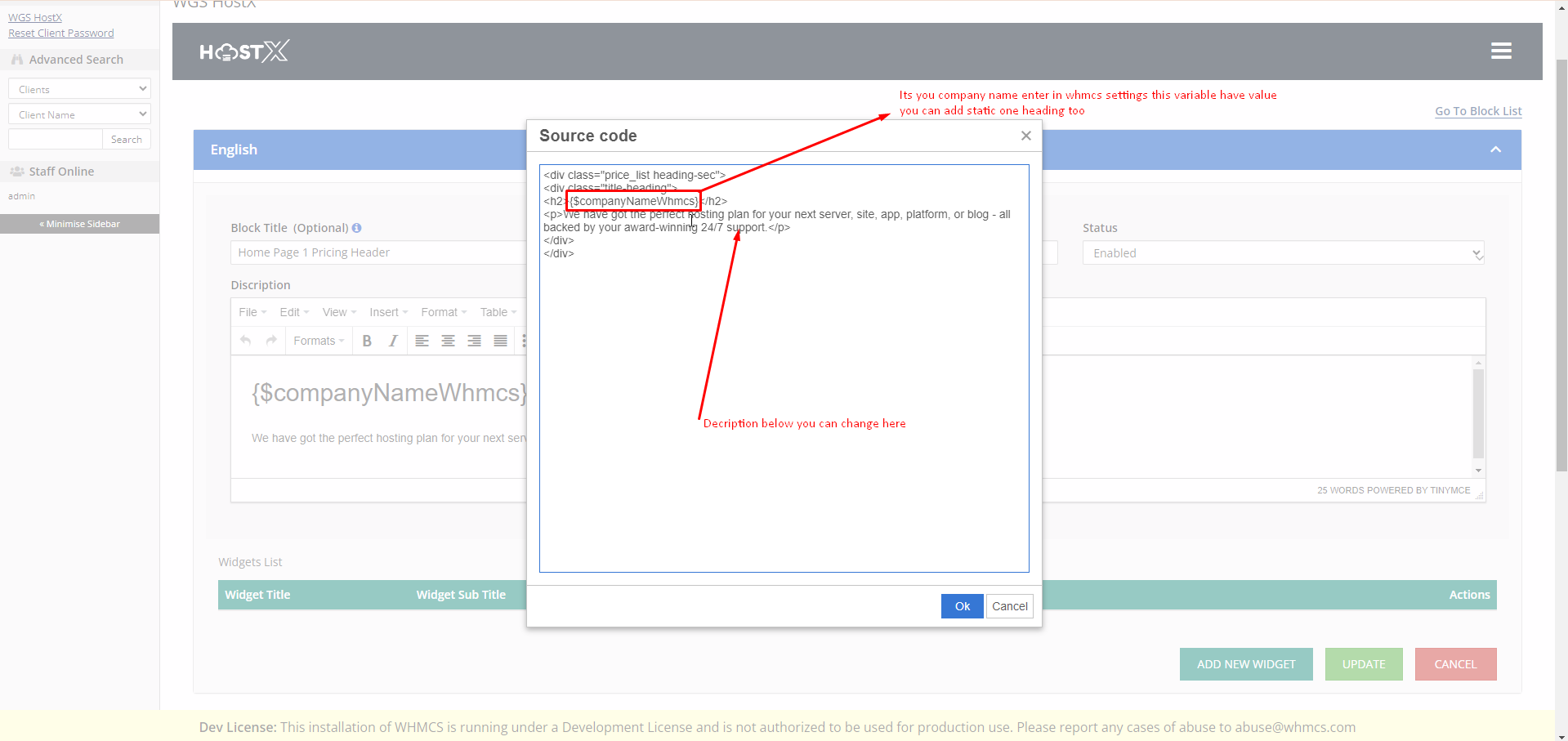Collapse the English section chevron
Screen dimensions: 1568x741
pyautogui.click(x=1495, y=150)
